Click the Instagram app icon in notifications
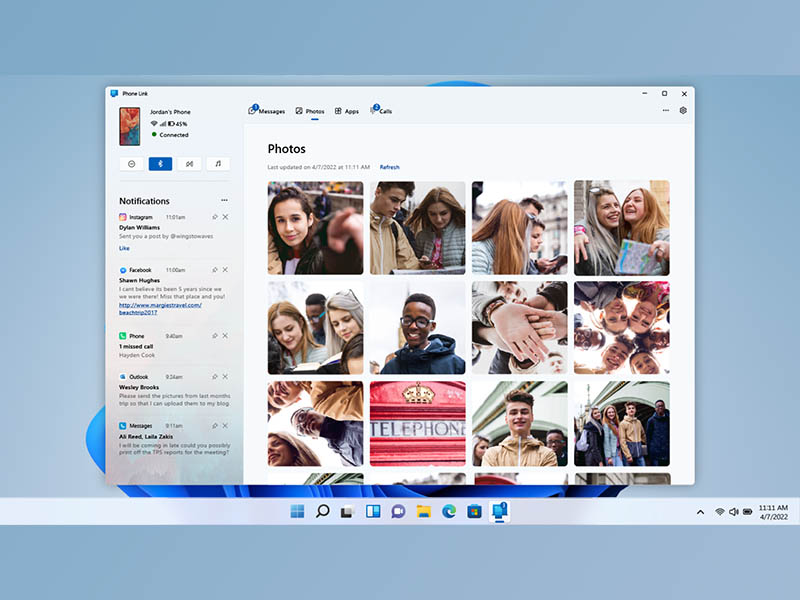This screenshot has height=600, width=800. [122, 217]
